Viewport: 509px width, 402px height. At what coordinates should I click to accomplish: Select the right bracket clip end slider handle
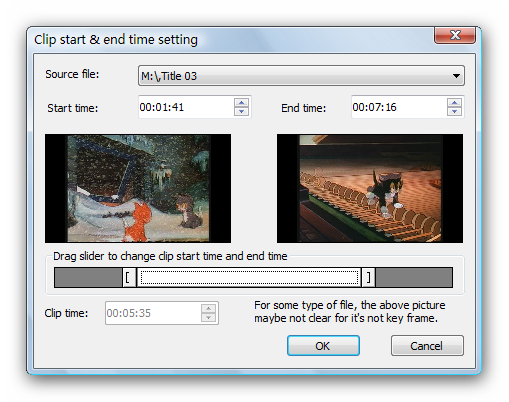(x=368, y=277)
